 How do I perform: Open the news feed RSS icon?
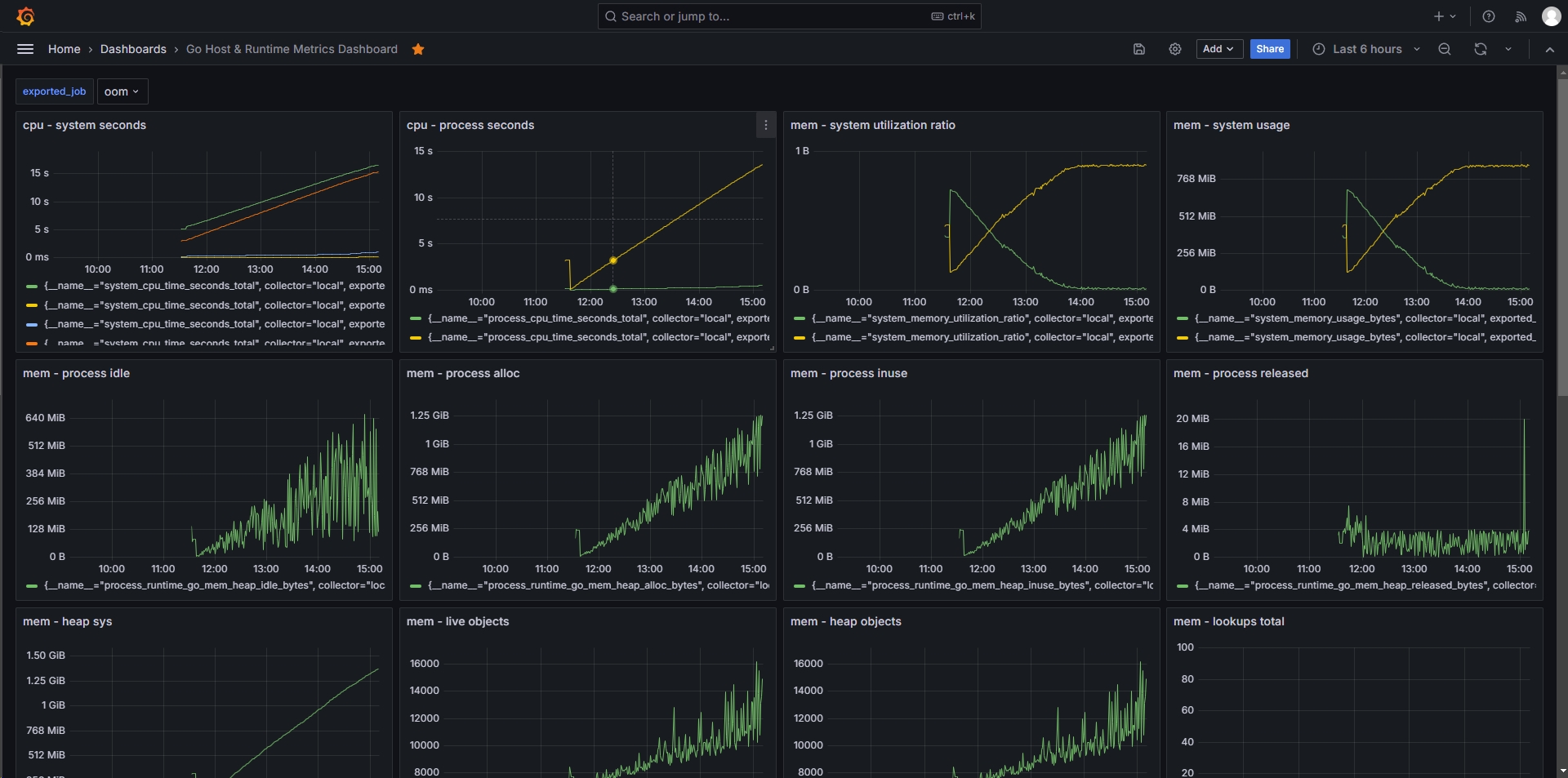[1521, 16]
